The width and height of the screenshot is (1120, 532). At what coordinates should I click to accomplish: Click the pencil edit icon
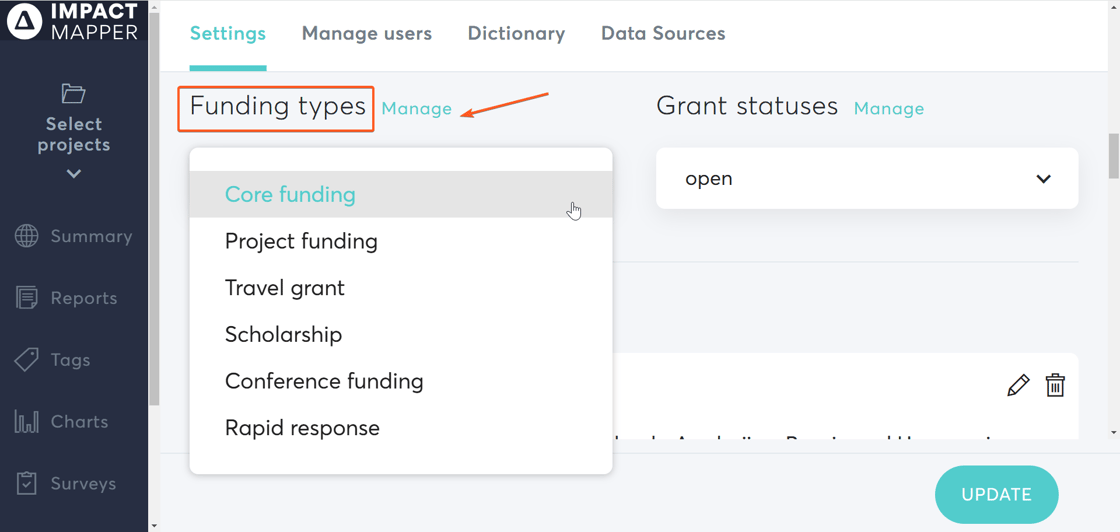point(1018,386)
